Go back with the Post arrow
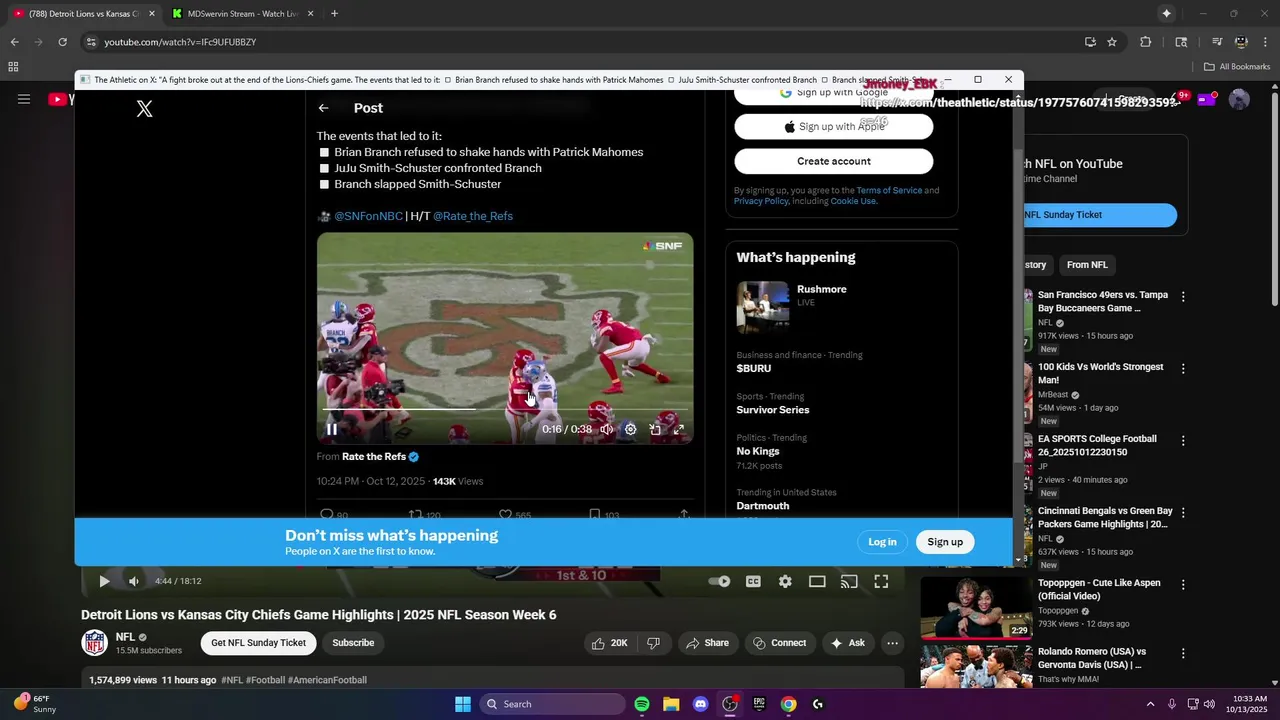 click(x=323, y=108)
